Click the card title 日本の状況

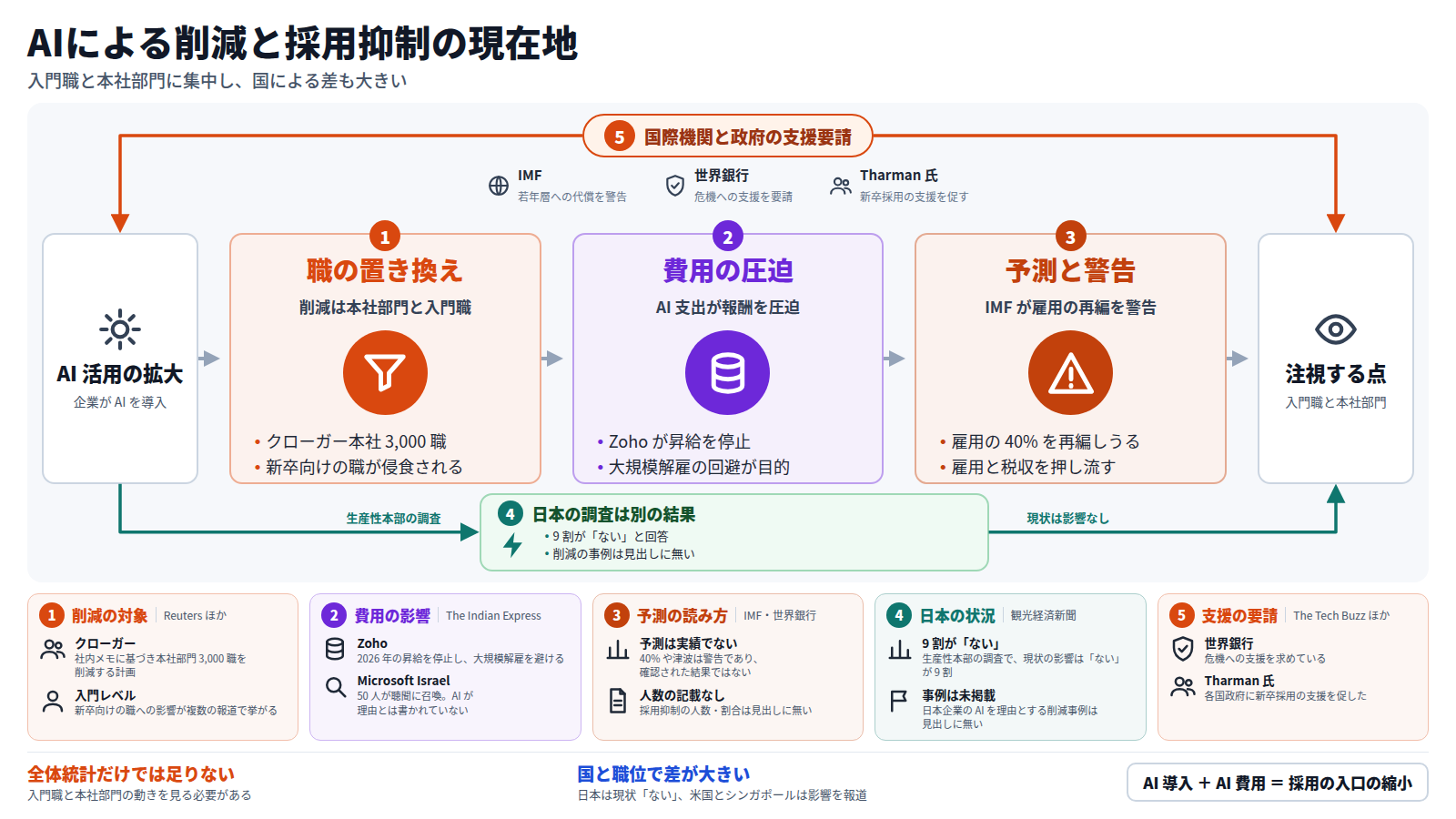pos(957,616)
